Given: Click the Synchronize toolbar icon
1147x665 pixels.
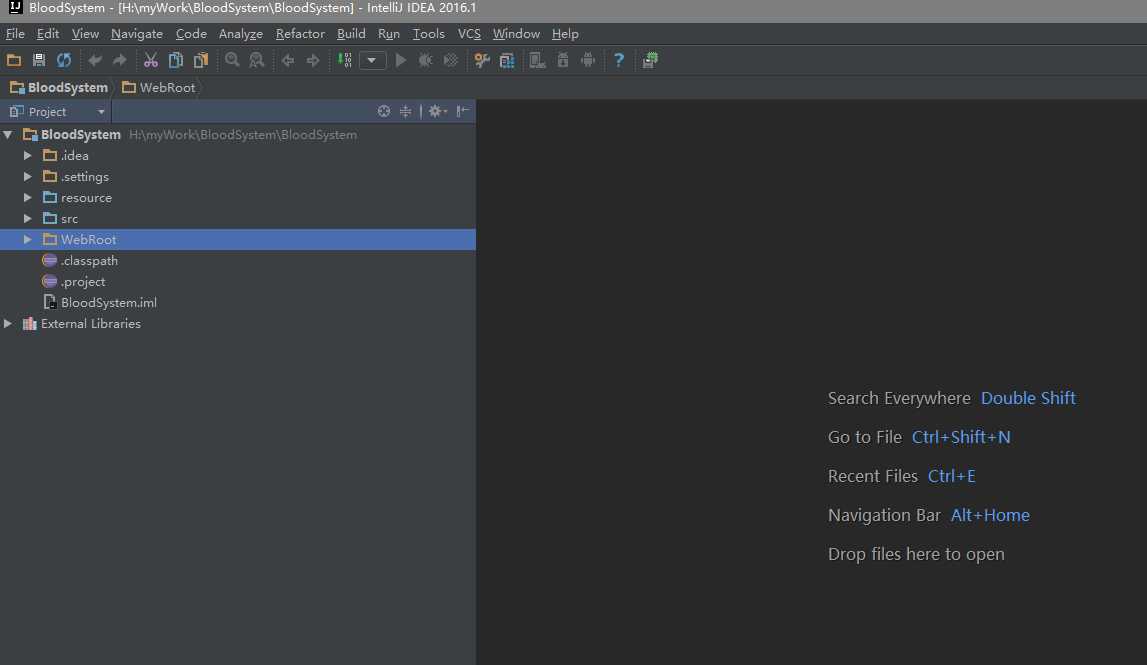Looking at the screenshot, I should (x=64, y=60).
